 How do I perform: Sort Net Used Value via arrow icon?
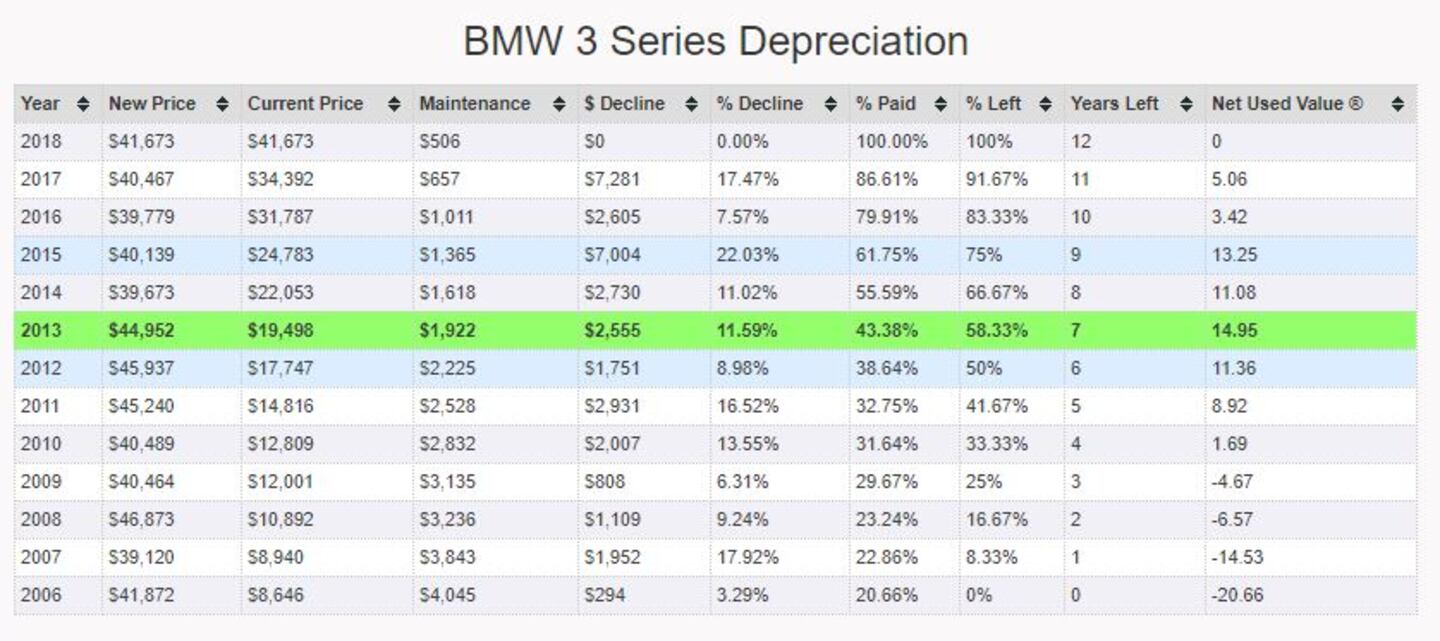[1397, 104]
